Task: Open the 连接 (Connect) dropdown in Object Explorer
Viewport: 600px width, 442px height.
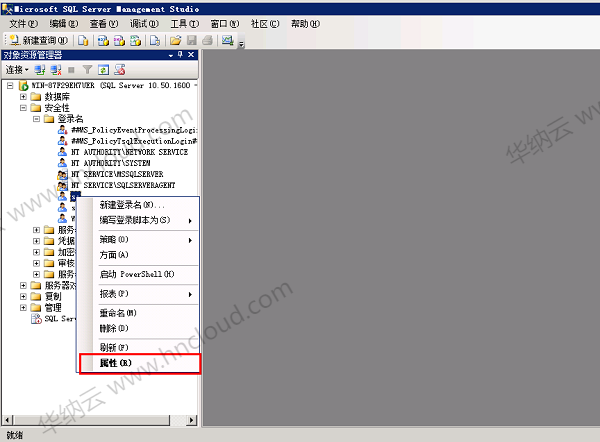Action: (x=17, y=70)
